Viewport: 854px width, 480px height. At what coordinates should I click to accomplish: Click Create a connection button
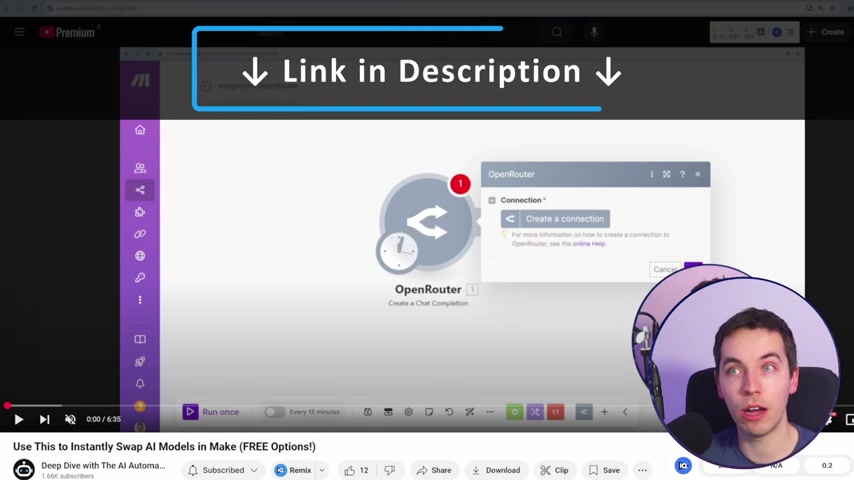(555, 218)
